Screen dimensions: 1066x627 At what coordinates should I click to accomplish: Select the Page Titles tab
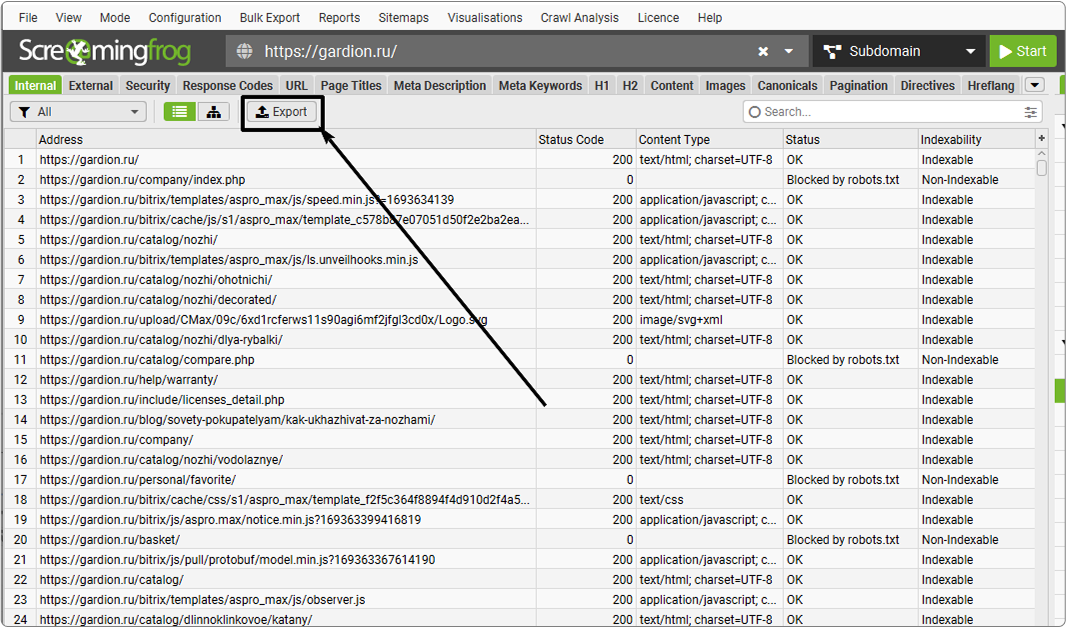(x=351, y=86)
